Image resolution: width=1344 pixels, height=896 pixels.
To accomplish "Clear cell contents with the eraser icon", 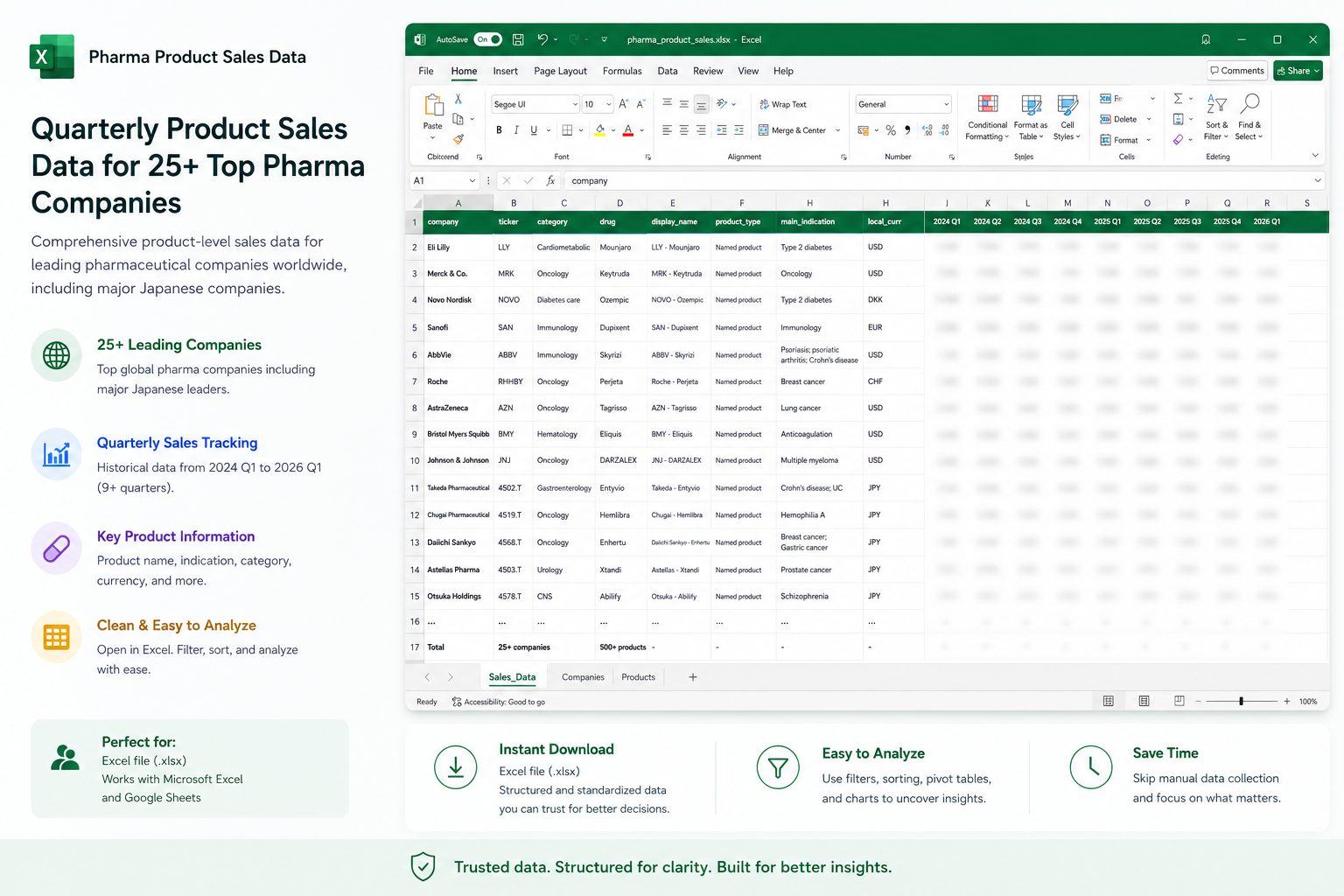I will (1179, 139).
